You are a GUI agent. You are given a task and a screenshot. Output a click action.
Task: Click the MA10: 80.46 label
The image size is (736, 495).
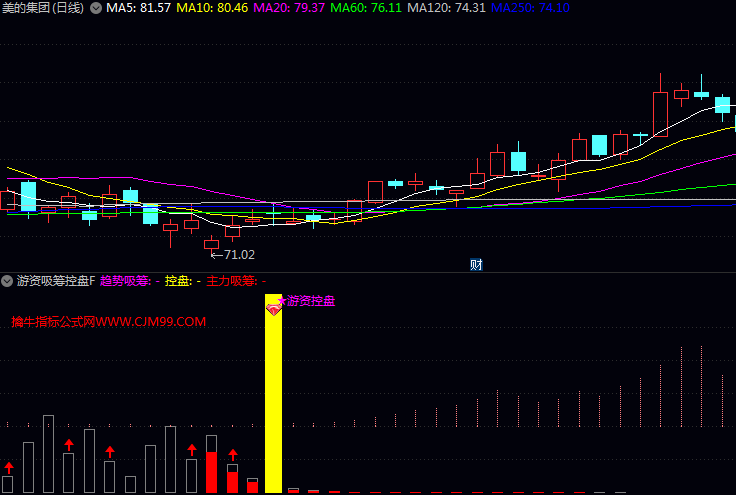212,8
